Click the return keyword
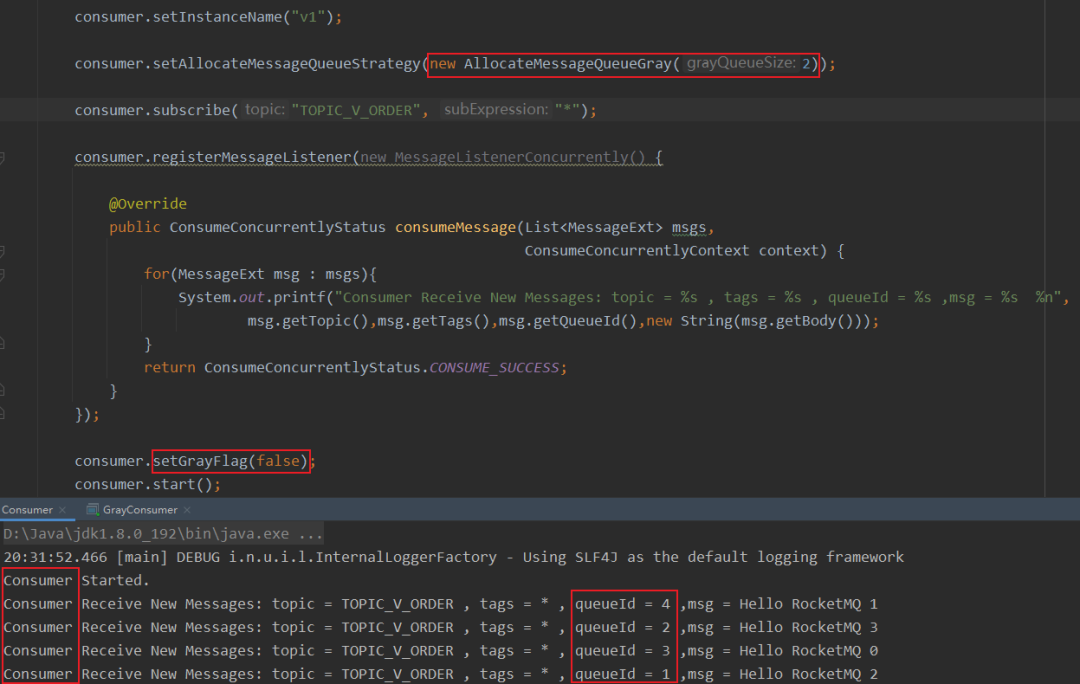Viewport: 1080px width, 684px height. click(x=169, y=368)
